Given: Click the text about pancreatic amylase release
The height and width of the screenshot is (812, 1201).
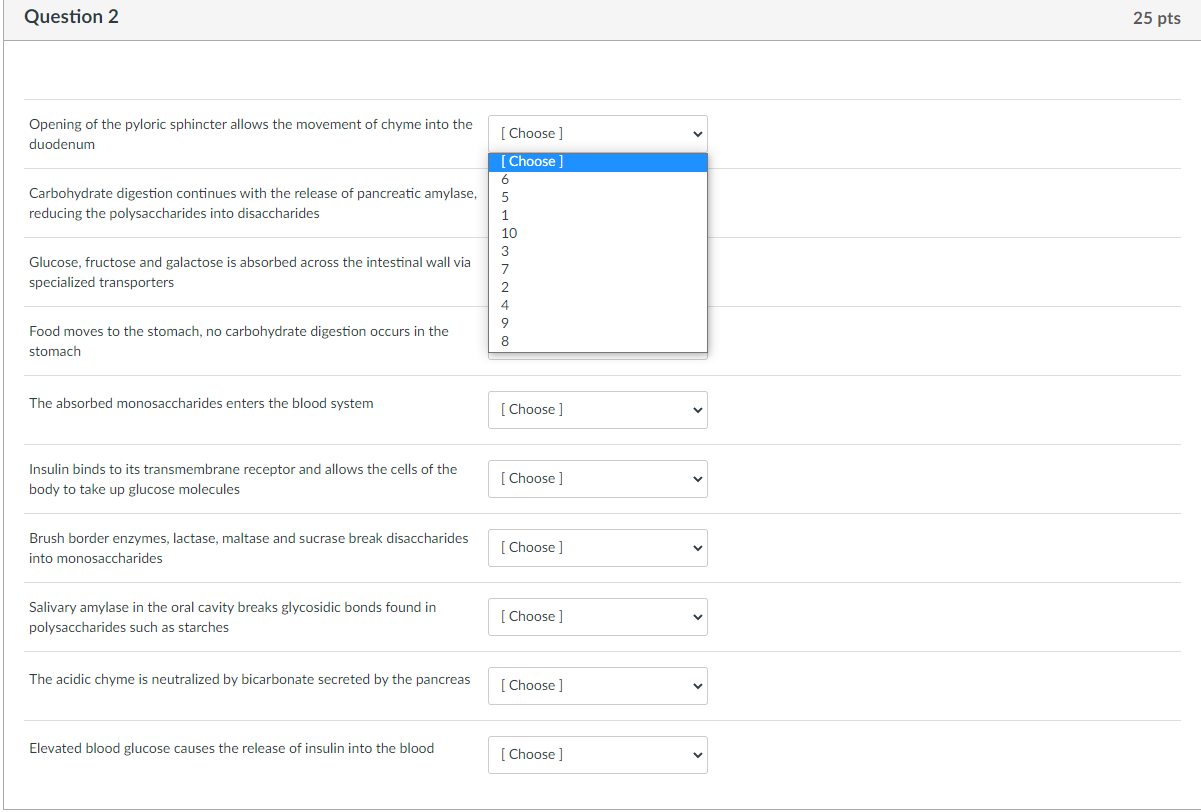Looking at the screenshot, I should click(x=253, y=203).
